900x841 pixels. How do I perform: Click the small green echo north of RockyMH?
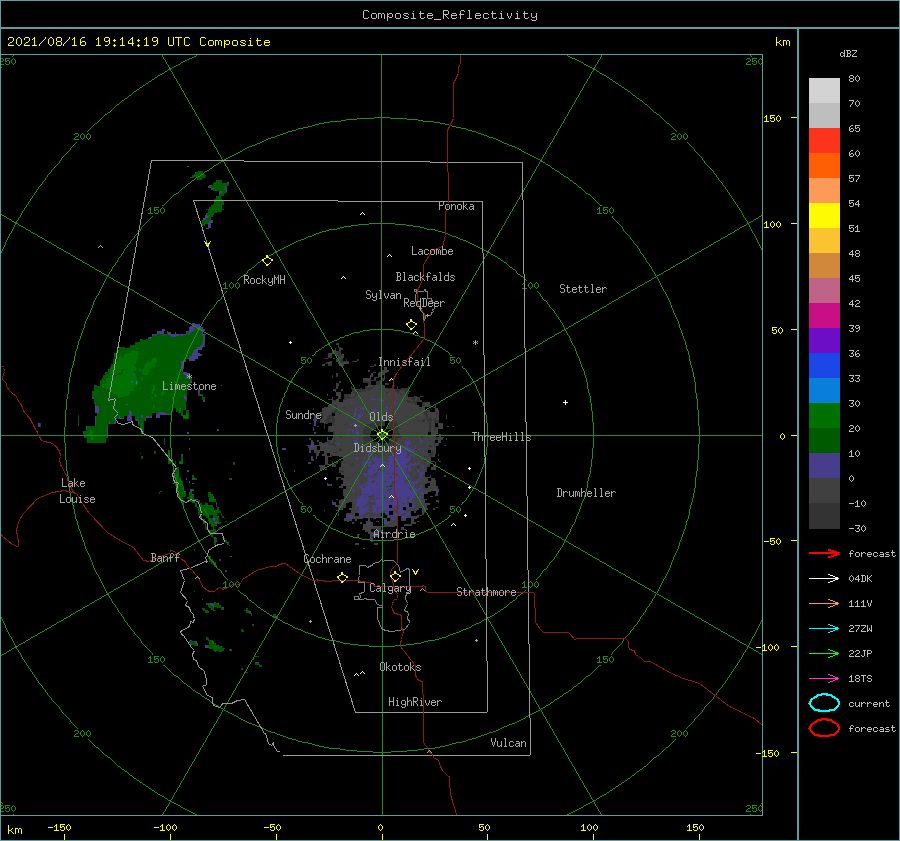[x=215, y=202]
